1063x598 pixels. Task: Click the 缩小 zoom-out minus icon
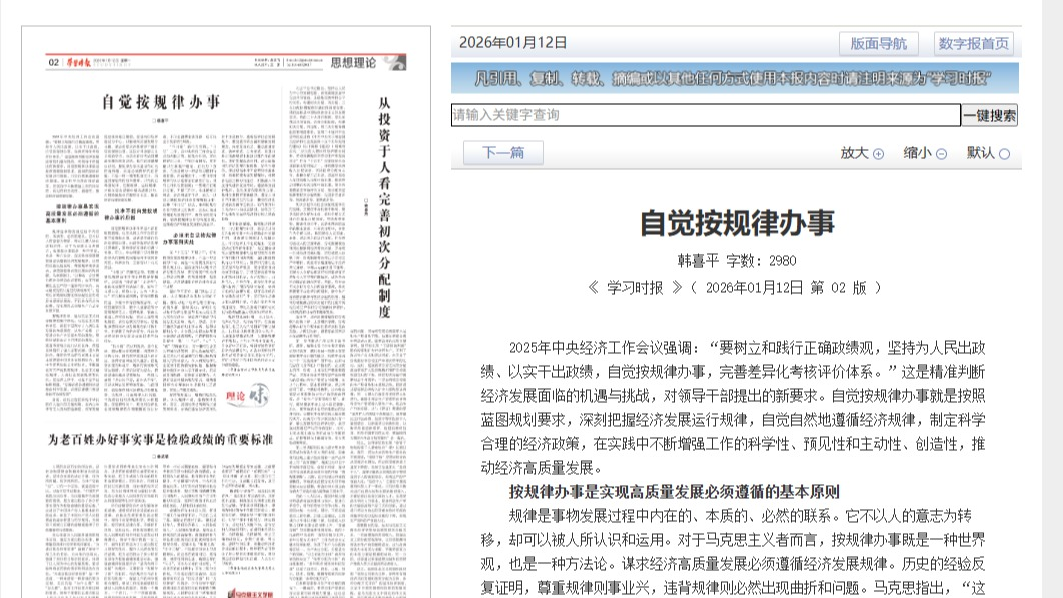[941, 154]
